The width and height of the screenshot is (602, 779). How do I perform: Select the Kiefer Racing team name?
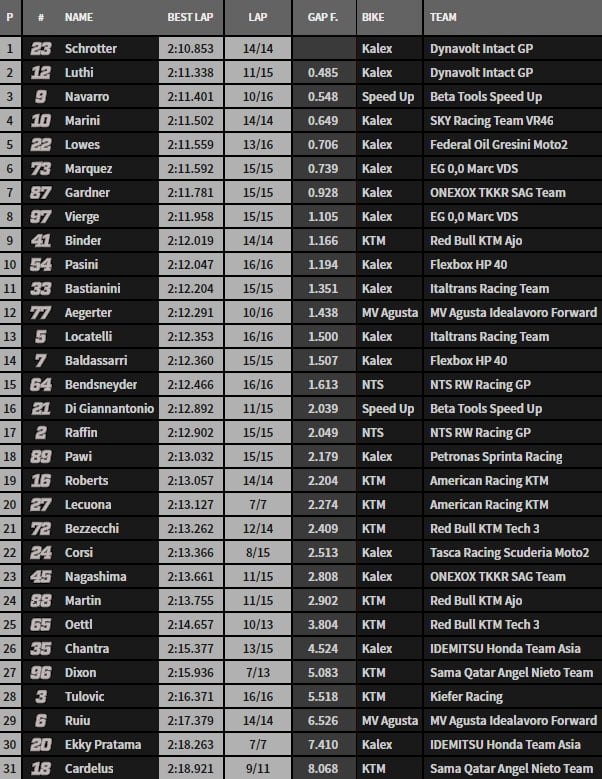point(466,696)
